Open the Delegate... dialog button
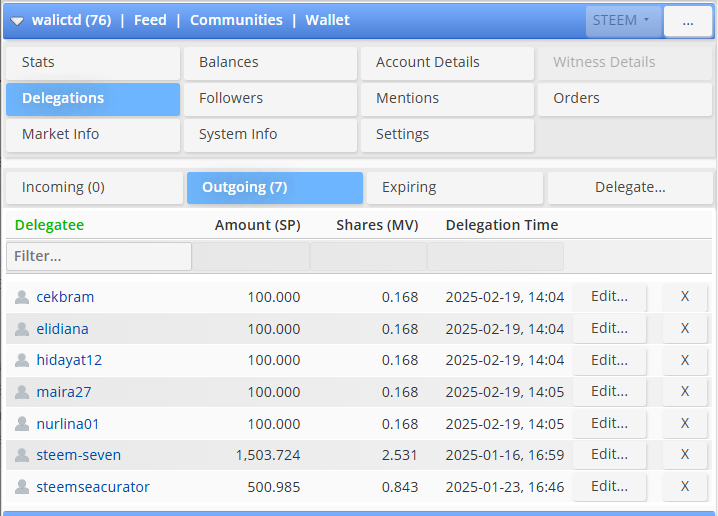Image resolution: width=718 pixels, height=516 pixels. (x=630, y=188)
